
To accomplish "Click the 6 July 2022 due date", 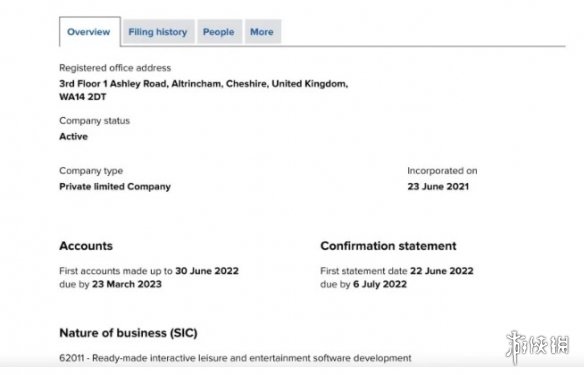I will click(x=380, y=284).
